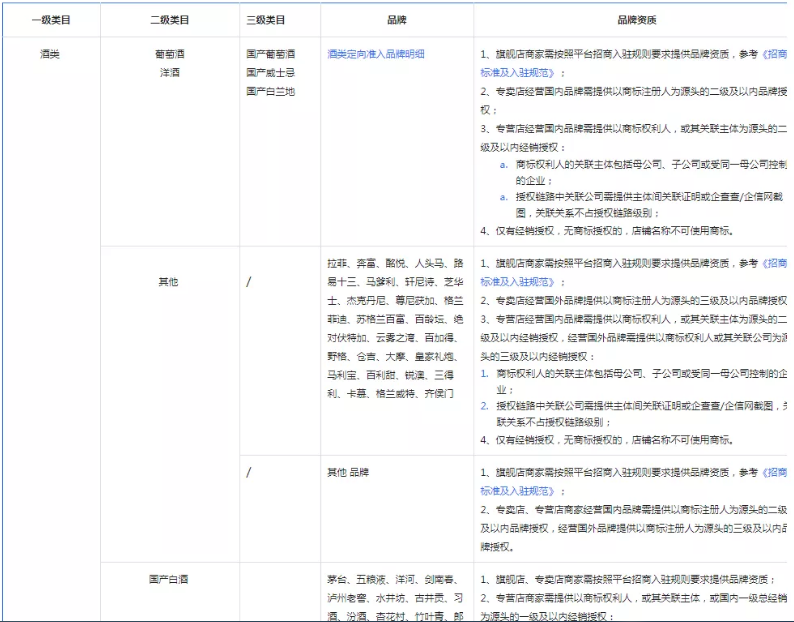Click the brand line containing 卡慕、格兰威特、齐侯门
The image size is (794, 622).
390,394
